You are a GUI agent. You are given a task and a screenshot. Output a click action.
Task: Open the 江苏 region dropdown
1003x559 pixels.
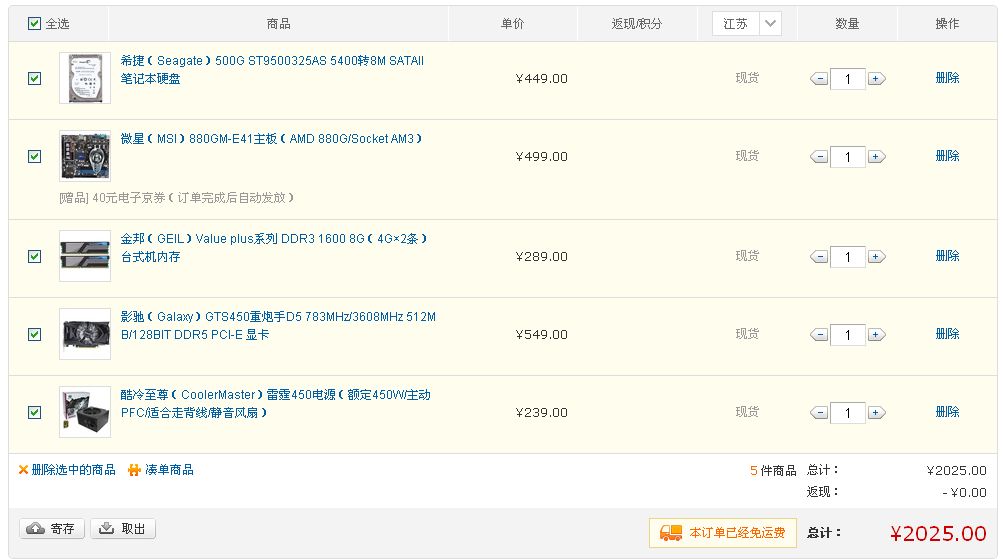click(x=747, y=23)
